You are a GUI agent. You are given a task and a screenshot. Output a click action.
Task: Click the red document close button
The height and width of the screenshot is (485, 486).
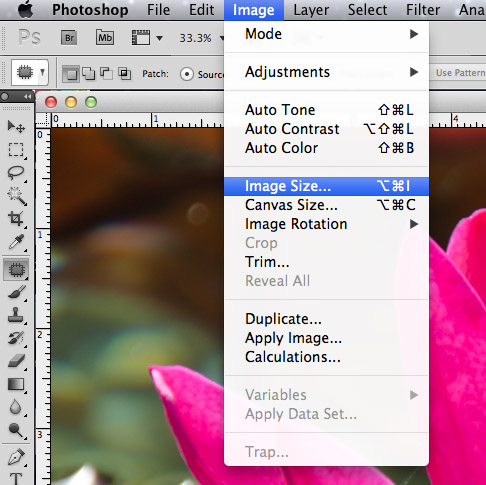click(x=51, y=102)
